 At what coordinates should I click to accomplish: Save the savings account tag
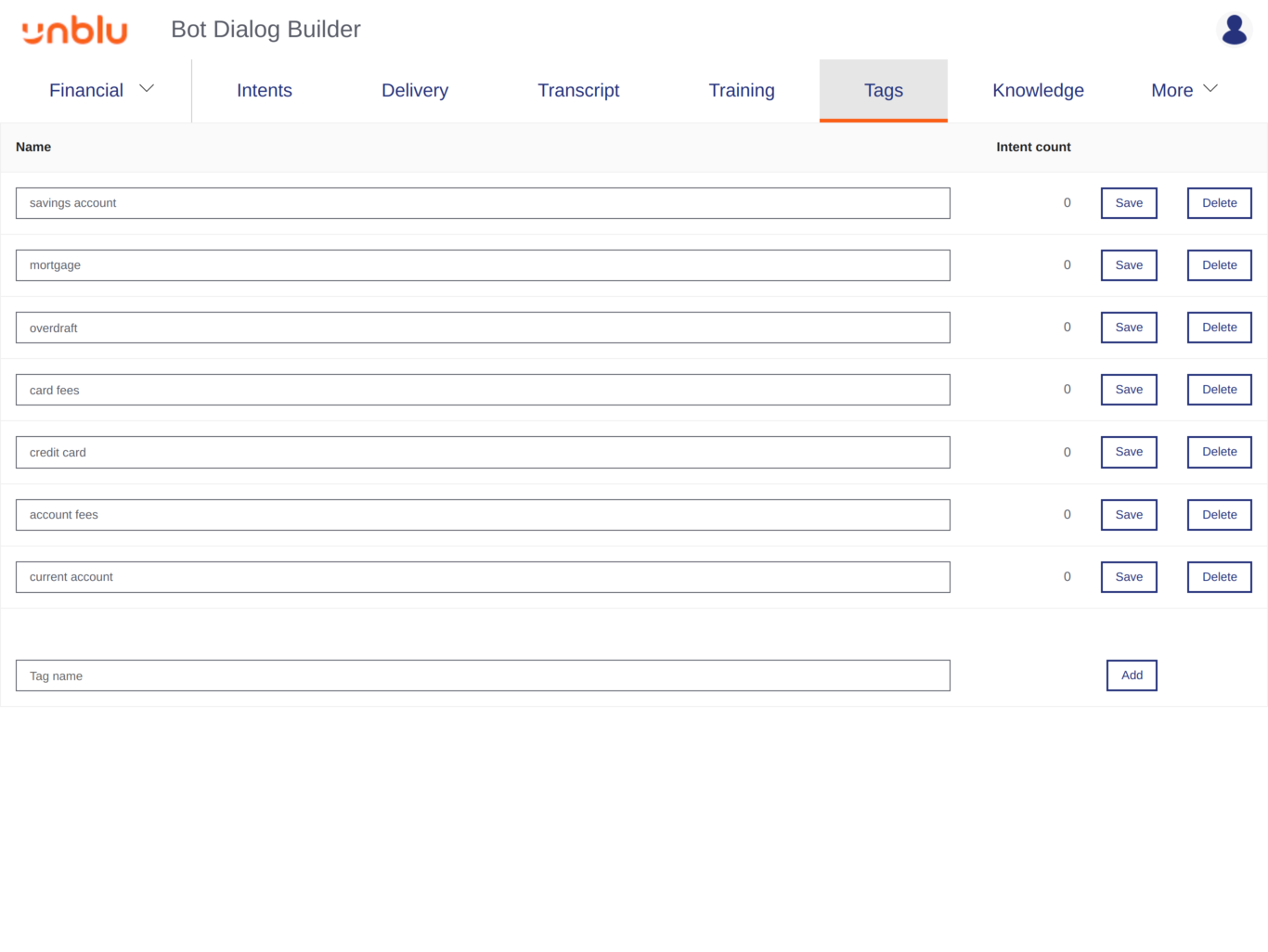1128,202
